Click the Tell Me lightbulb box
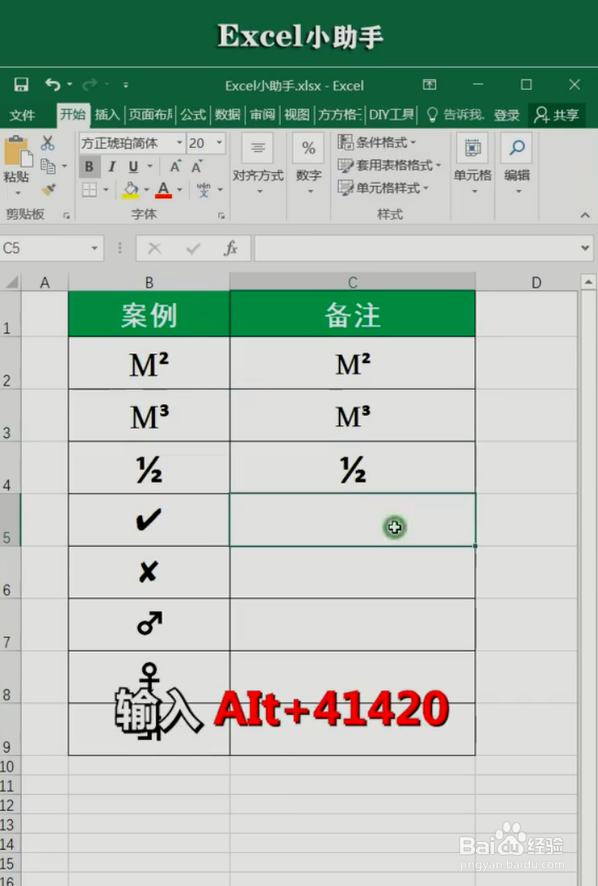Image resolution: width=598 pixels, height=886 pixels. [456, 115]
